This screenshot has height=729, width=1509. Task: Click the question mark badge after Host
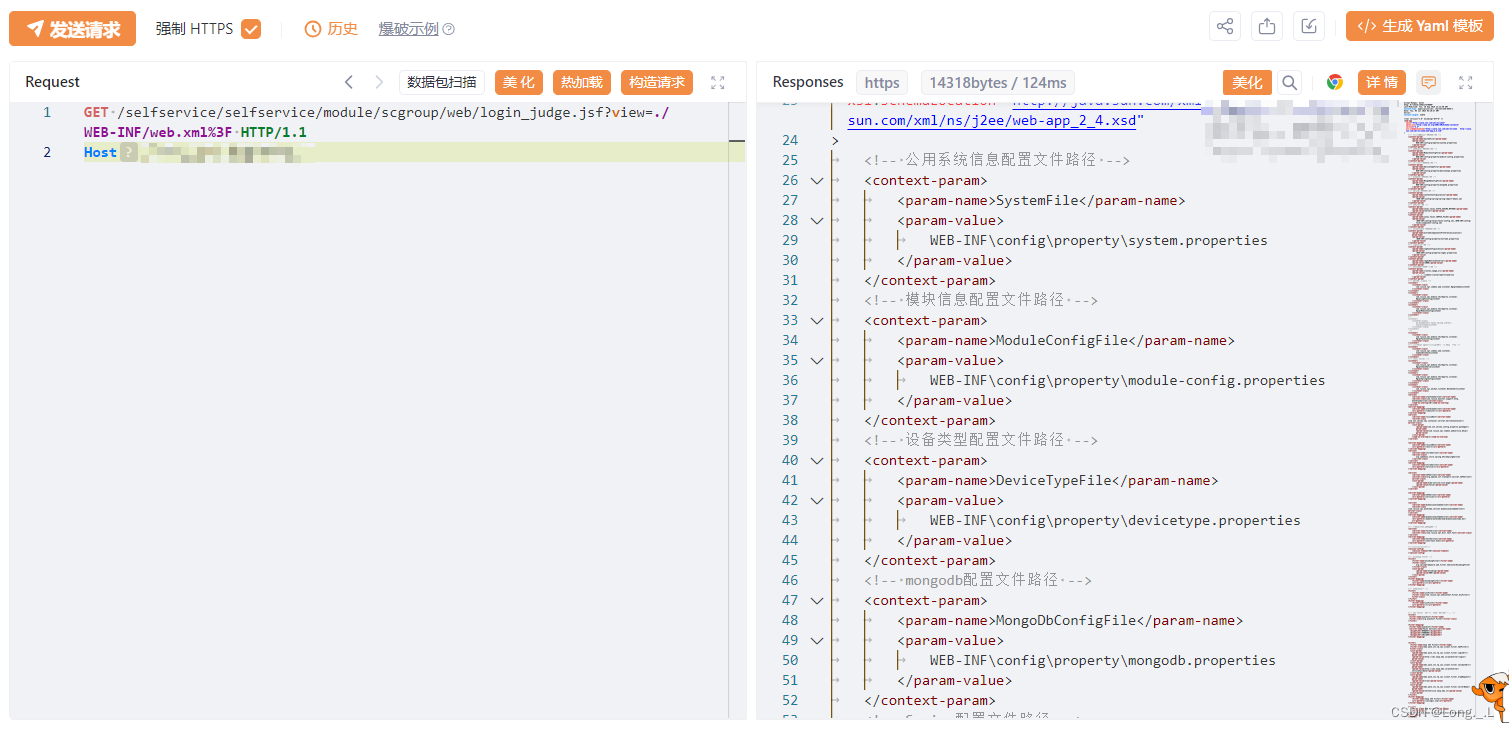coord(128,152)
